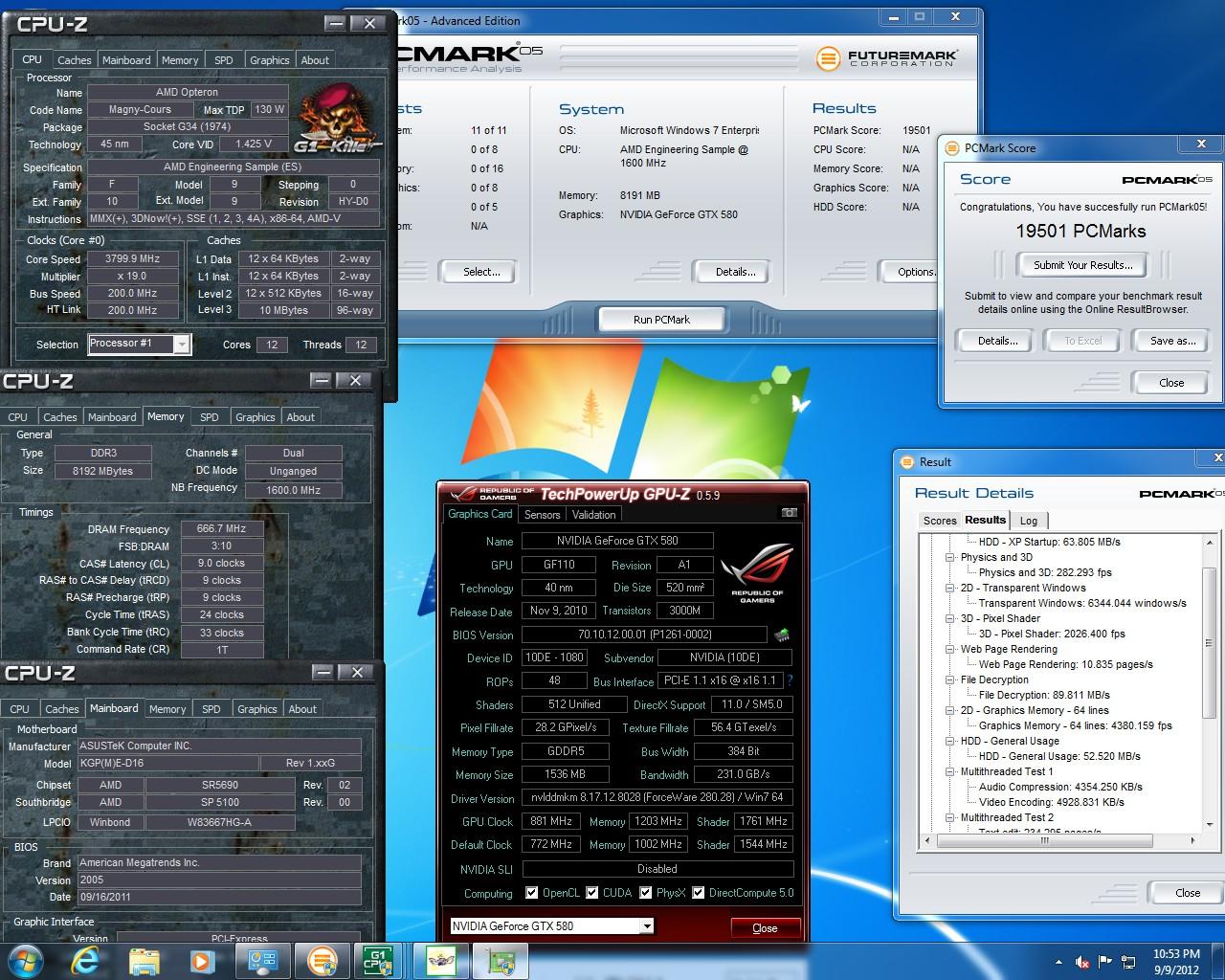Click the GPU-Z screenshot camera icon
The height and width of the screenshot is (980, 1225).
[790, 513]
